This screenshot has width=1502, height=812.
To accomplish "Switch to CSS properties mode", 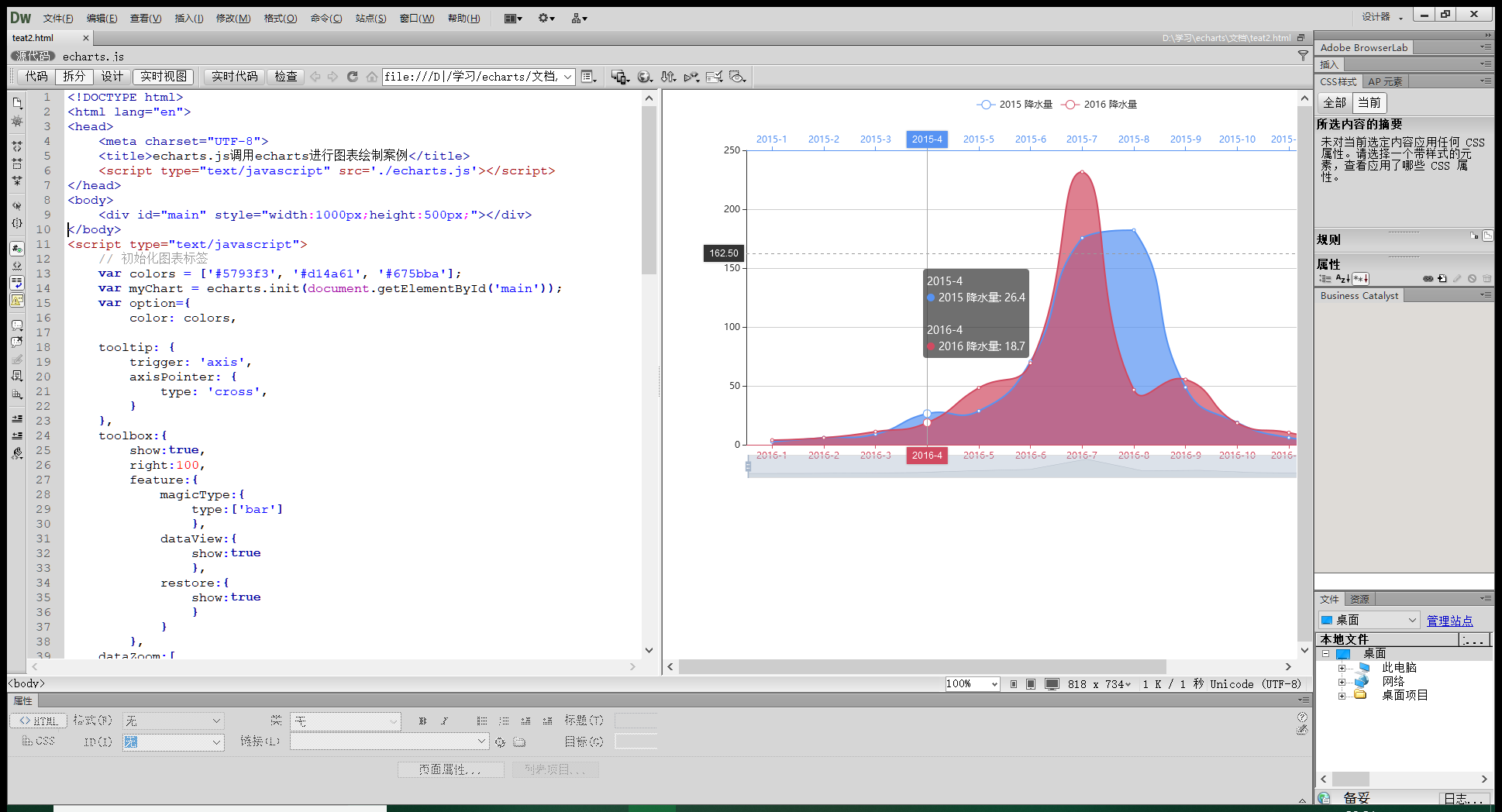I will click(x=39, y=741).
